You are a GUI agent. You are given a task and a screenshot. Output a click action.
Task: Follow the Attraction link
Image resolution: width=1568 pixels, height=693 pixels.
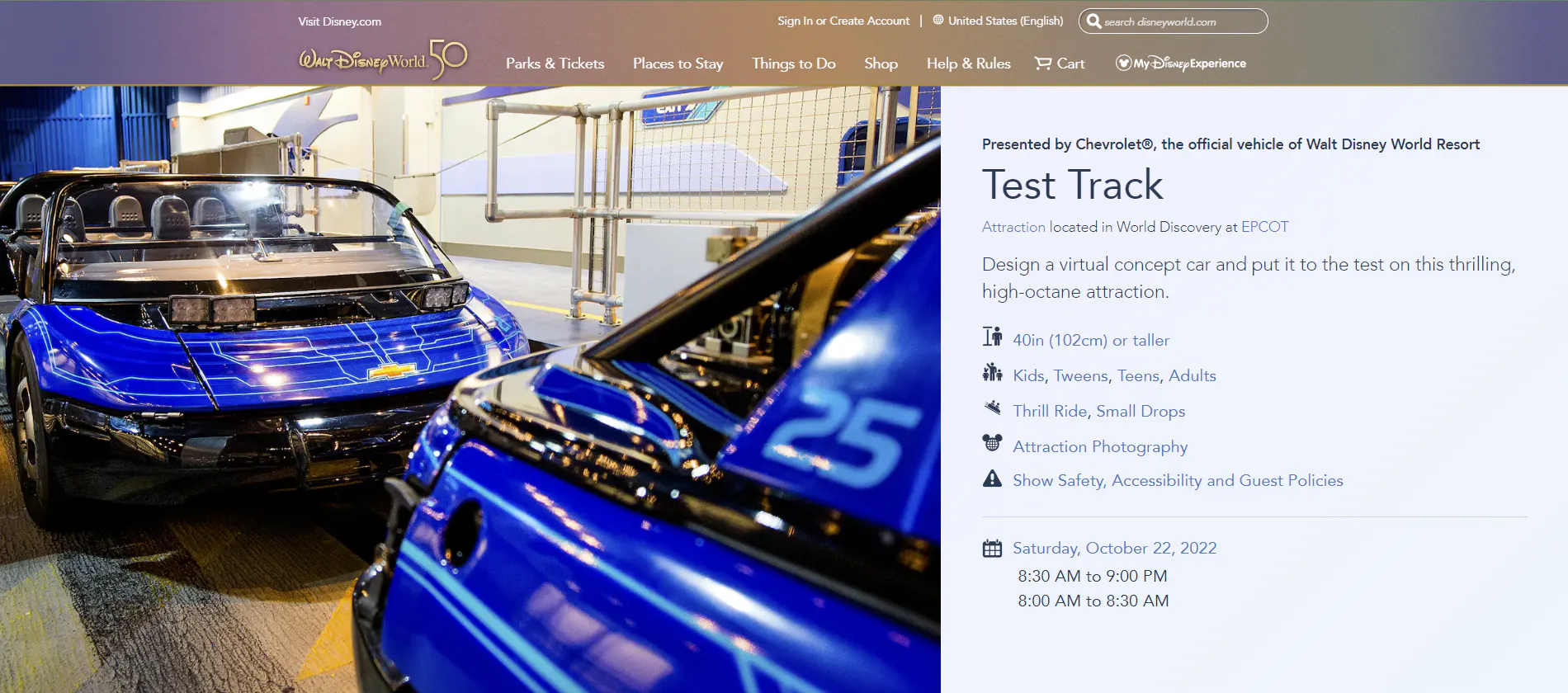point(1013,227)
